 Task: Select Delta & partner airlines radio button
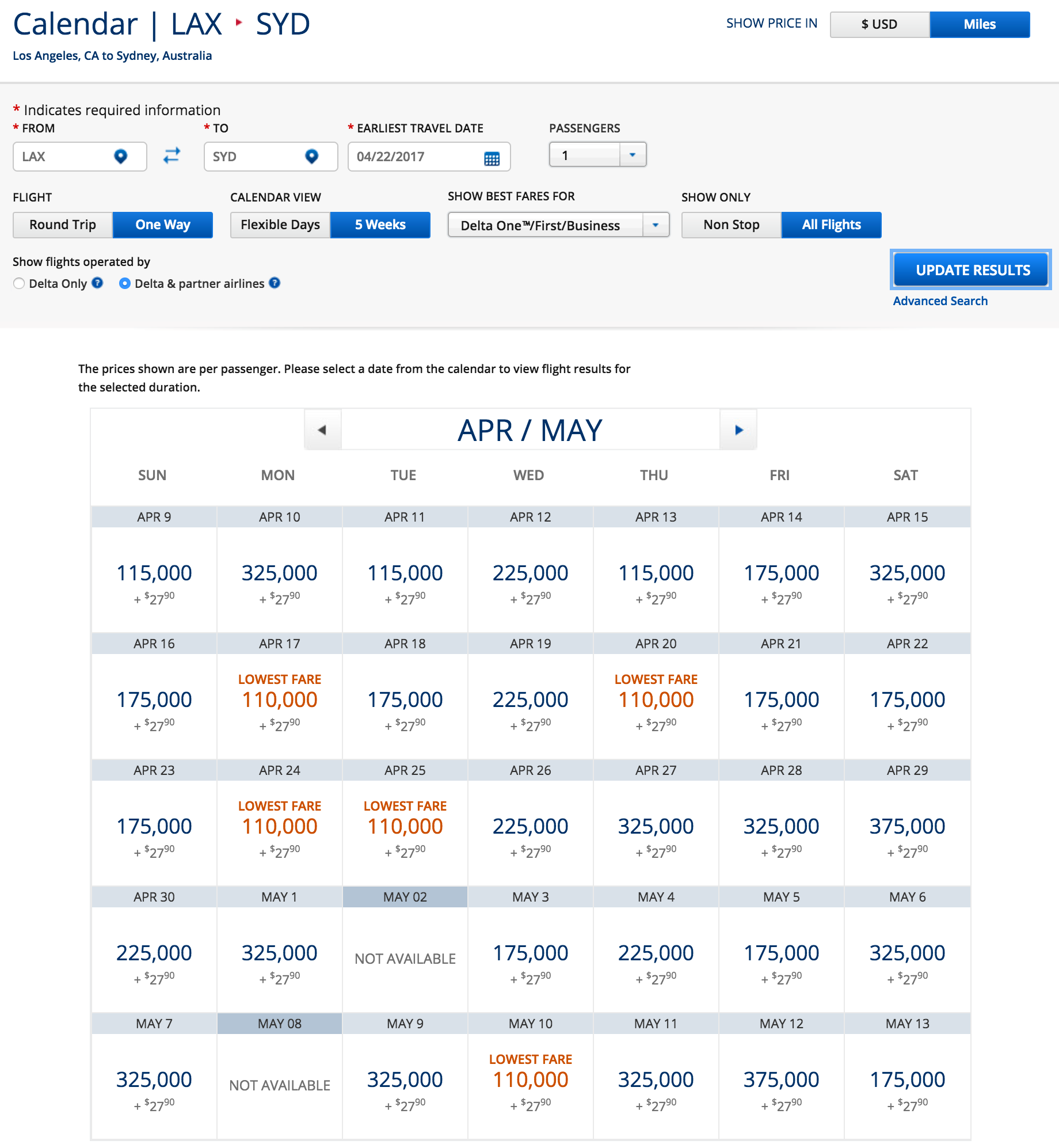[124, 283]
